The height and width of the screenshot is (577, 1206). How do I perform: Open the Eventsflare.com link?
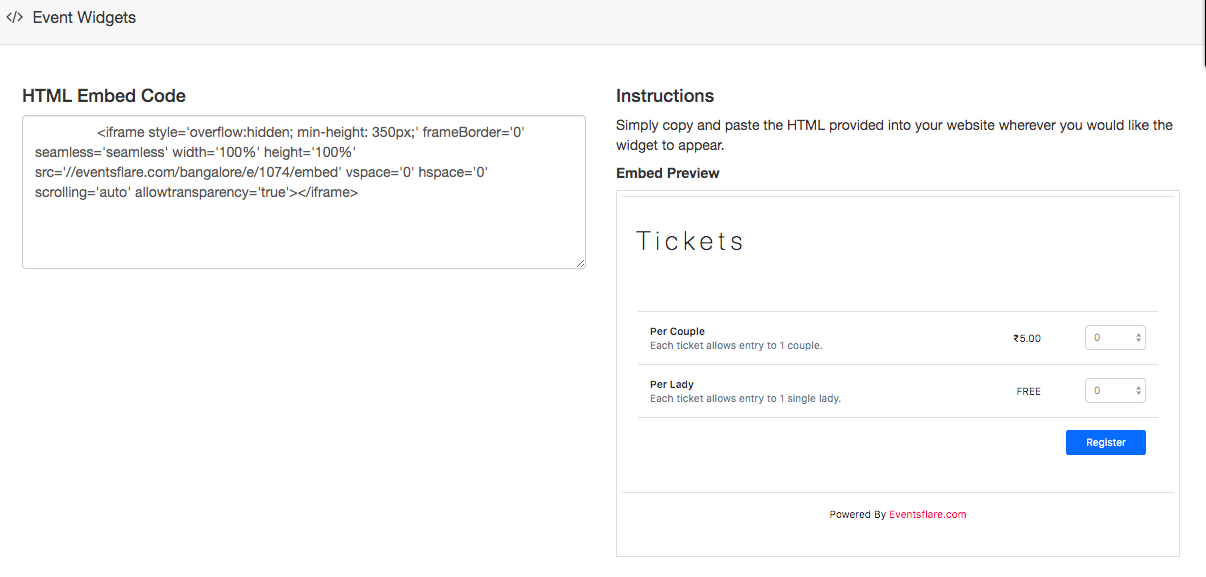tap(927, 514)
